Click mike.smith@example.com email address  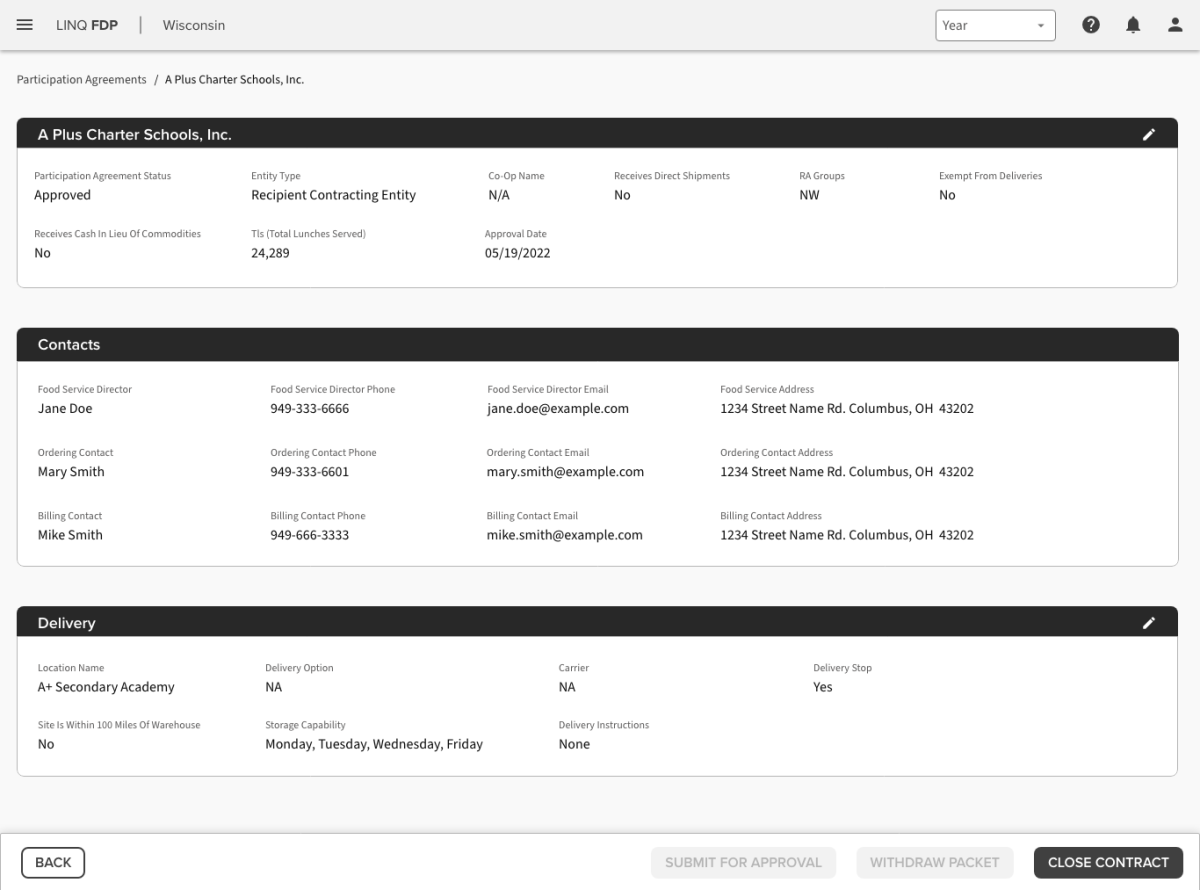[564, 534]
